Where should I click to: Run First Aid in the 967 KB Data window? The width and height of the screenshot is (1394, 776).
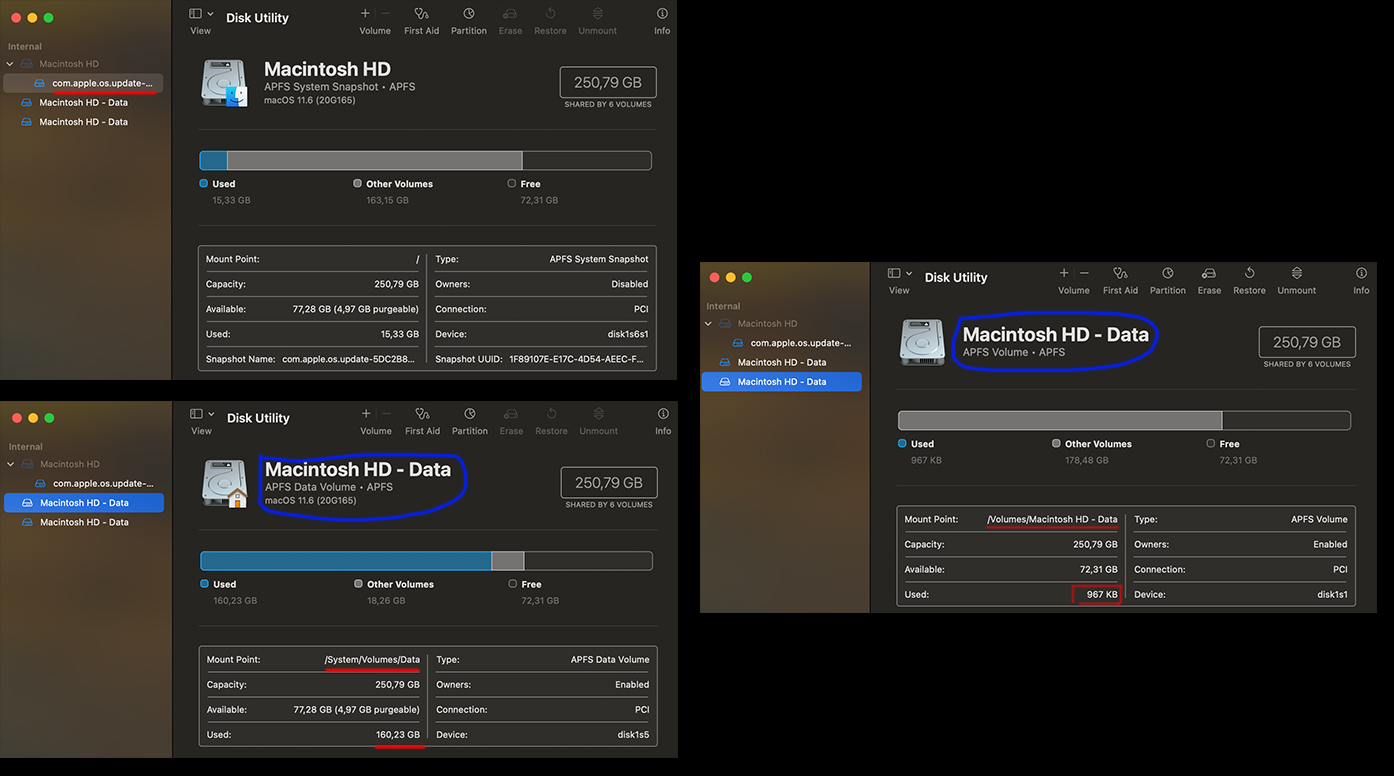click(x=1120, y=273)
